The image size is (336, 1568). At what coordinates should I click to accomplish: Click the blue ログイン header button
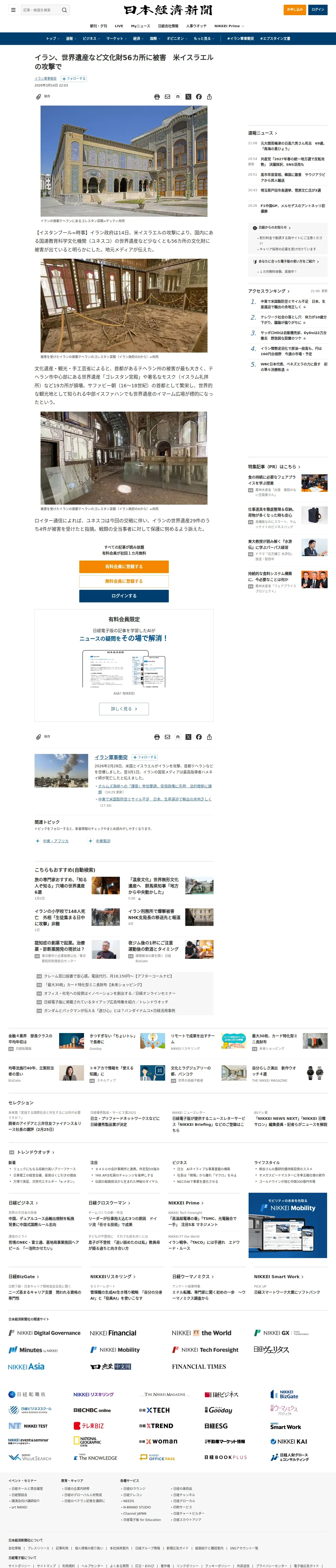pyautogui.click(x=318, y=10)
